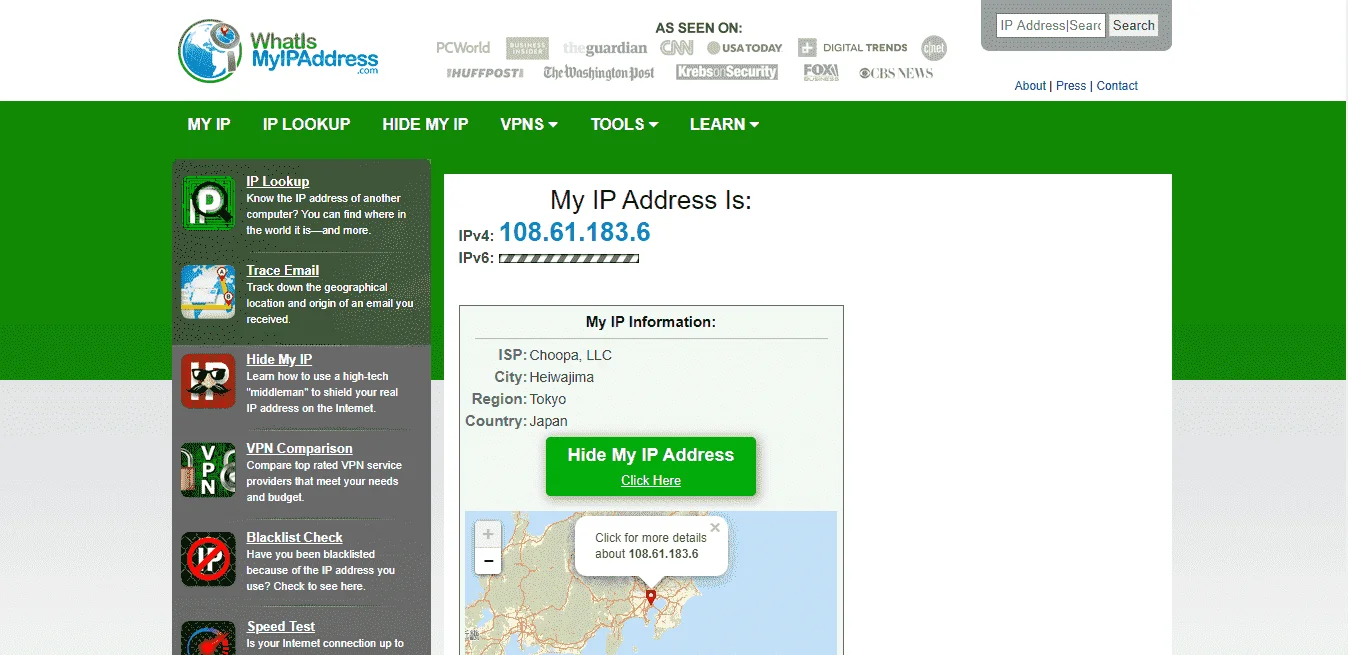1348x655 pixels.
Task: Click the red map location marker
Action: 651,597
